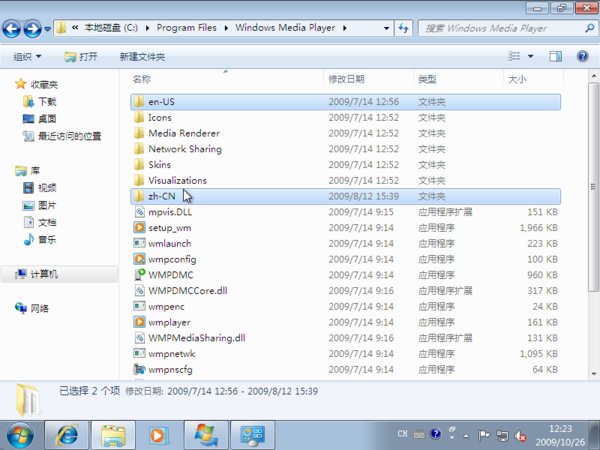This screenshot has width=600, height=450.
Task: Click the 2009/8/12 15:39 date cell
Action: [x=364, y=196]
